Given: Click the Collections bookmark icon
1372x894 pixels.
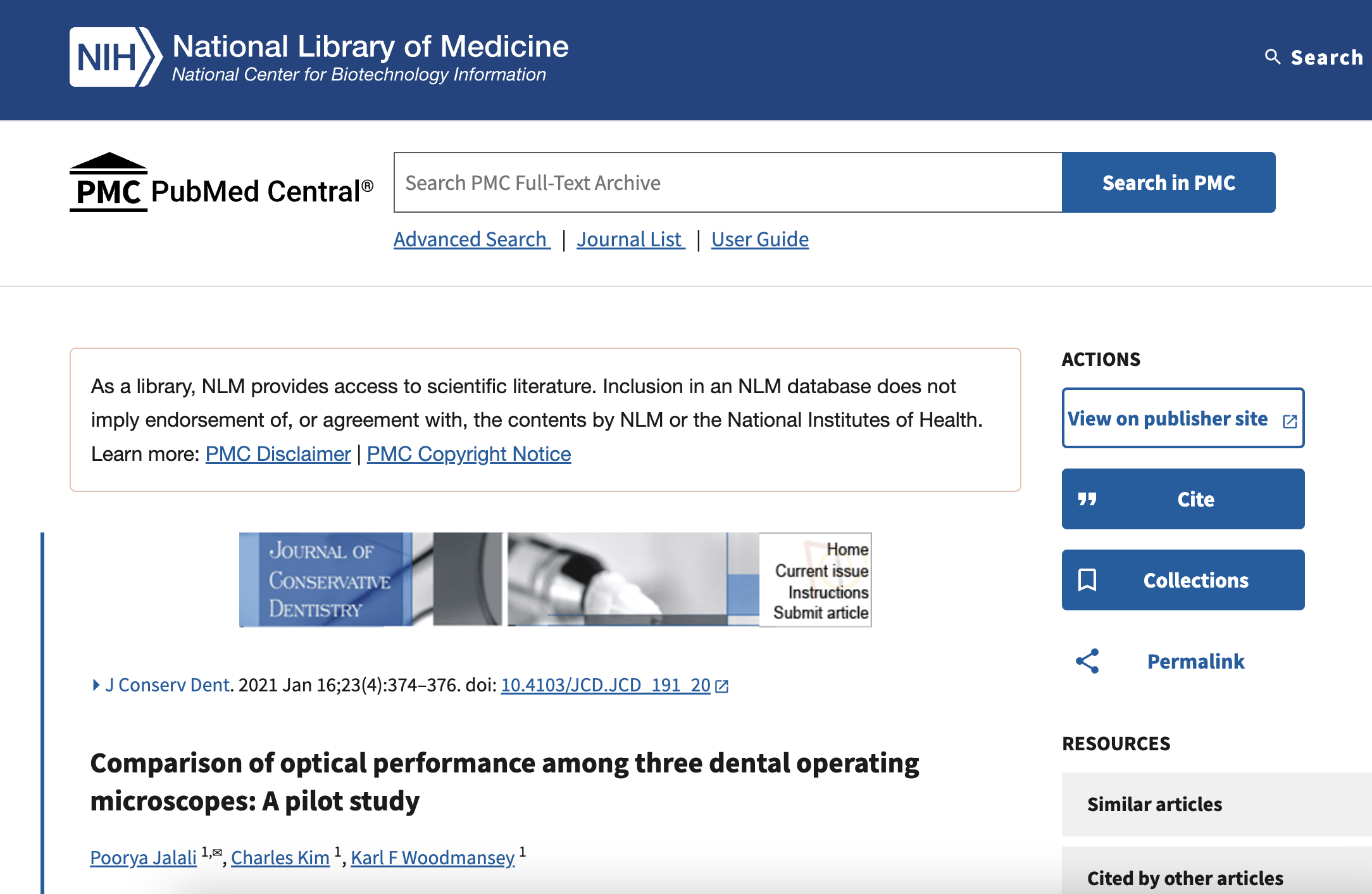Looking at the screenshot, I should [x=1087, y=580].
